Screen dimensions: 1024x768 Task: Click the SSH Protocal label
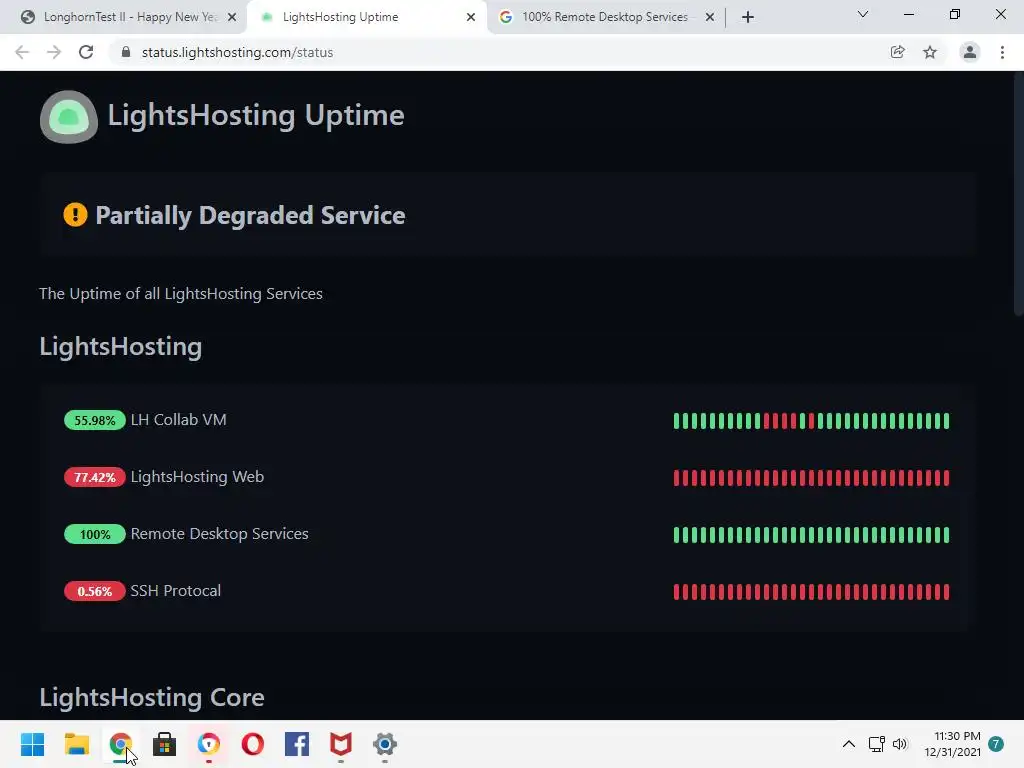pyautogui.click(x=176, y=591)
